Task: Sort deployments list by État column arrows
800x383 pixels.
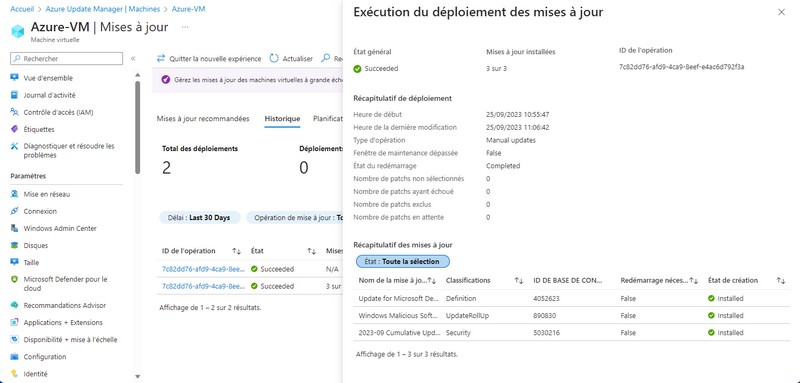Action: 311,251
